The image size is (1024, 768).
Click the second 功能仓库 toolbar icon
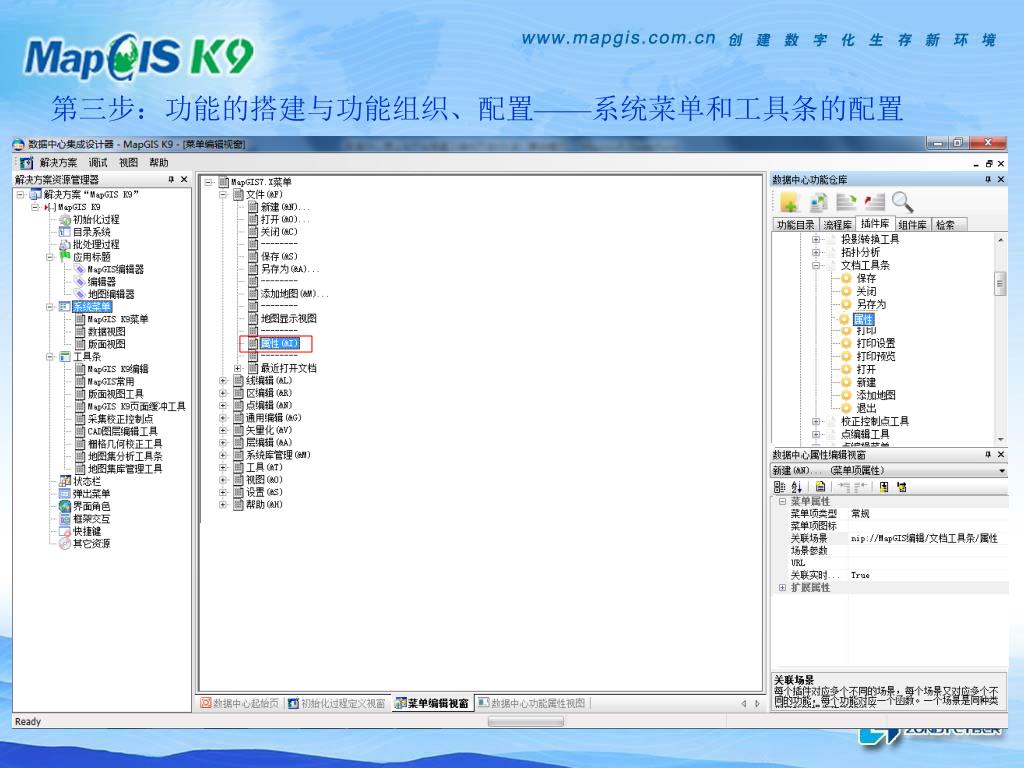[818, 202]
